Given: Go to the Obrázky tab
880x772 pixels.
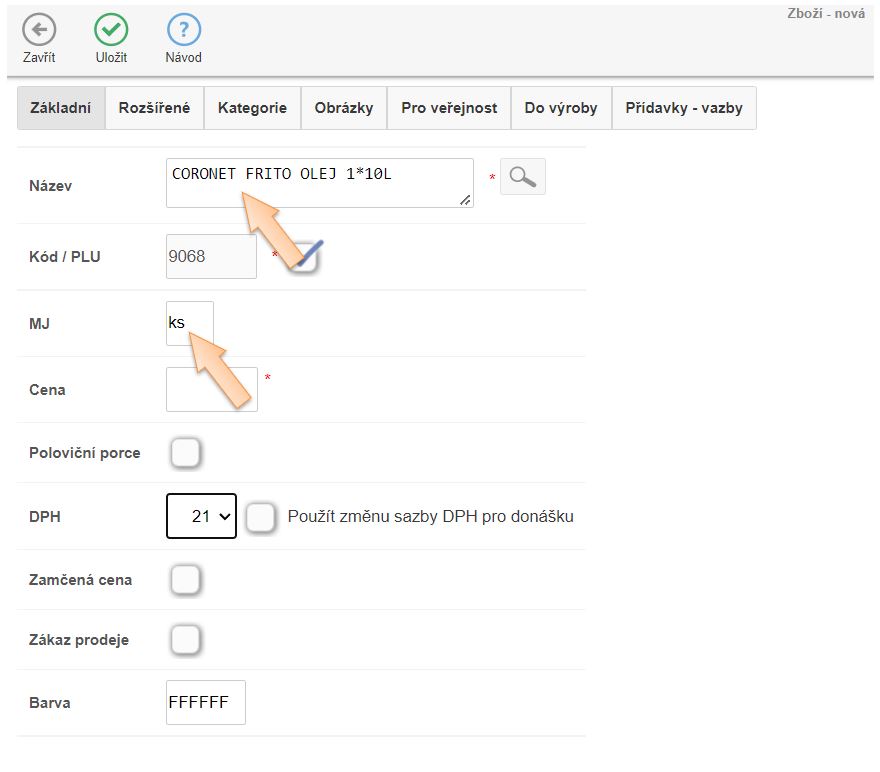Looking at the screenshot, I should click(343, 108).
